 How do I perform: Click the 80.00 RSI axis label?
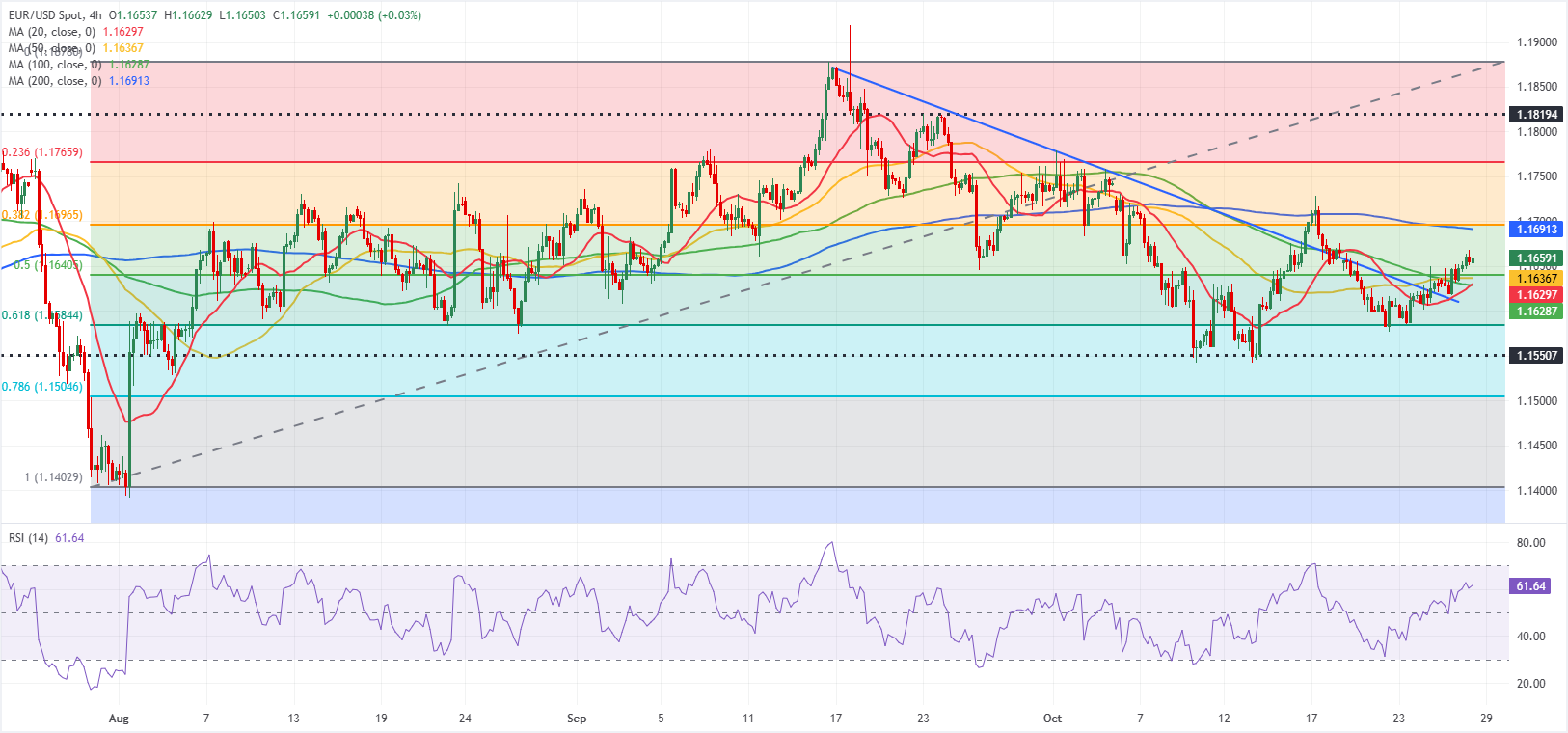tap(1530, 543)
